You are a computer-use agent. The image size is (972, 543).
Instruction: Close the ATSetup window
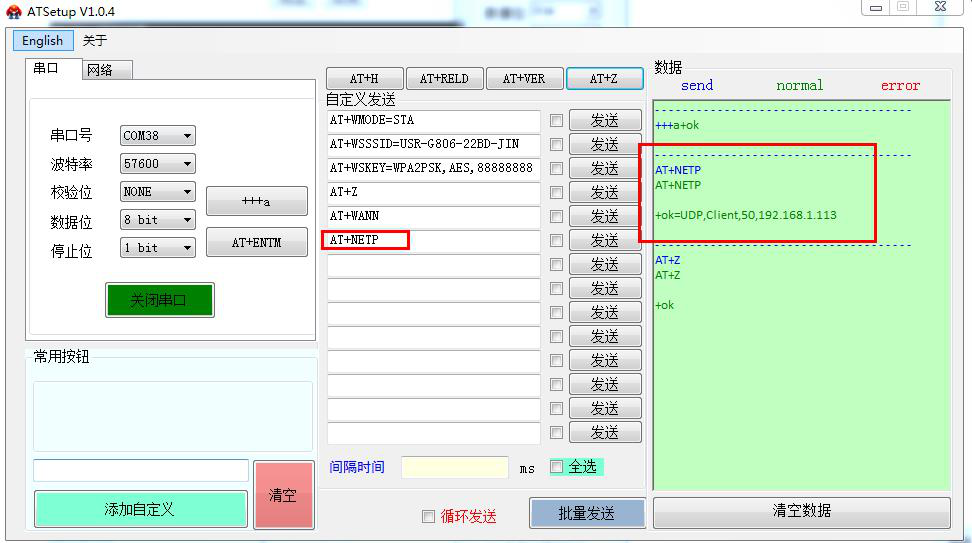click(940, 7)
